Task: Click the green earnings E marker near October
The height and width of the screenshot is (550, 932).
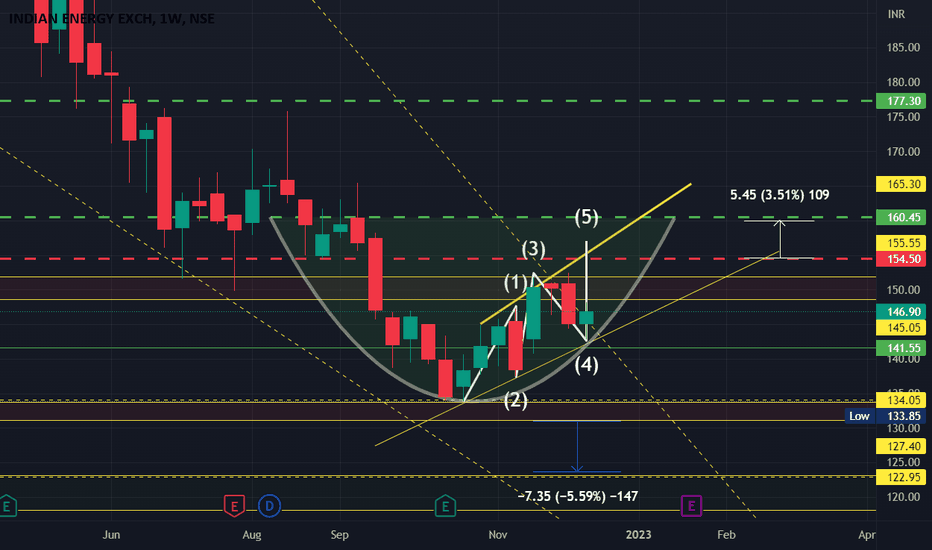Action: click(x=445, y=507)
